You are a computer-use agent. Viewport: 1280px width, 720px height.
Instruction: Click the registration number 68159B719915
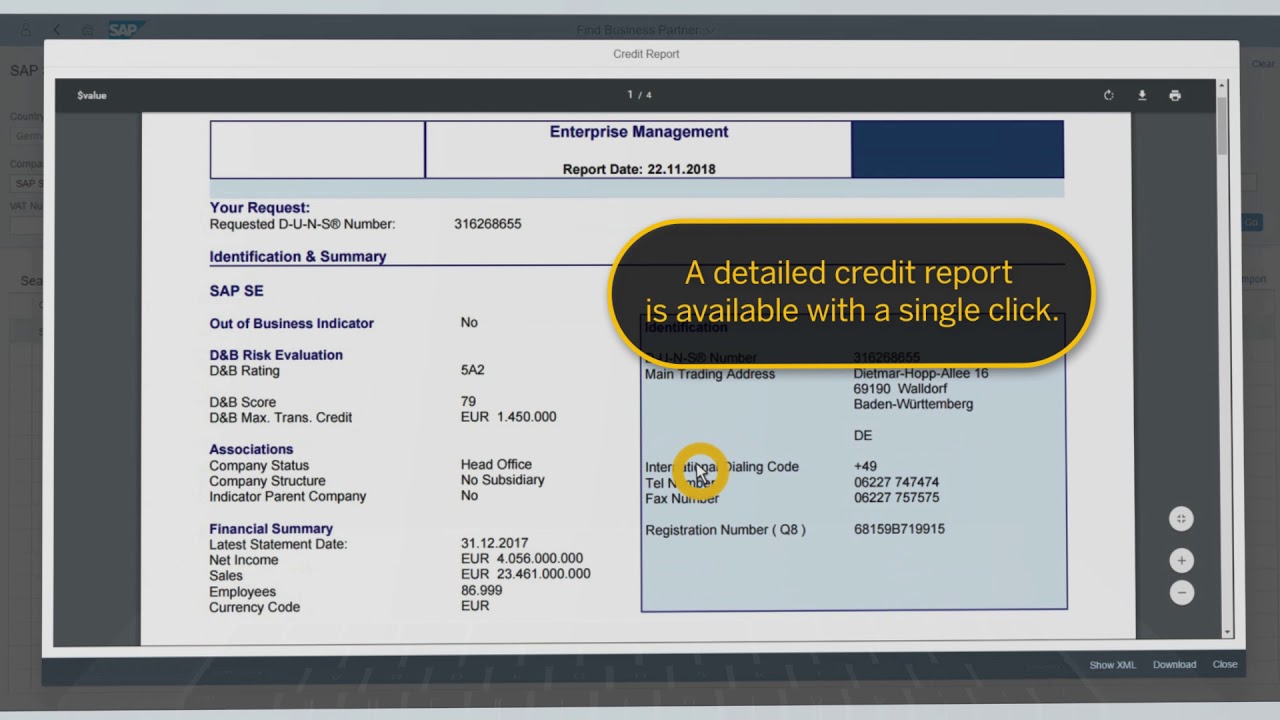(899, 529)
